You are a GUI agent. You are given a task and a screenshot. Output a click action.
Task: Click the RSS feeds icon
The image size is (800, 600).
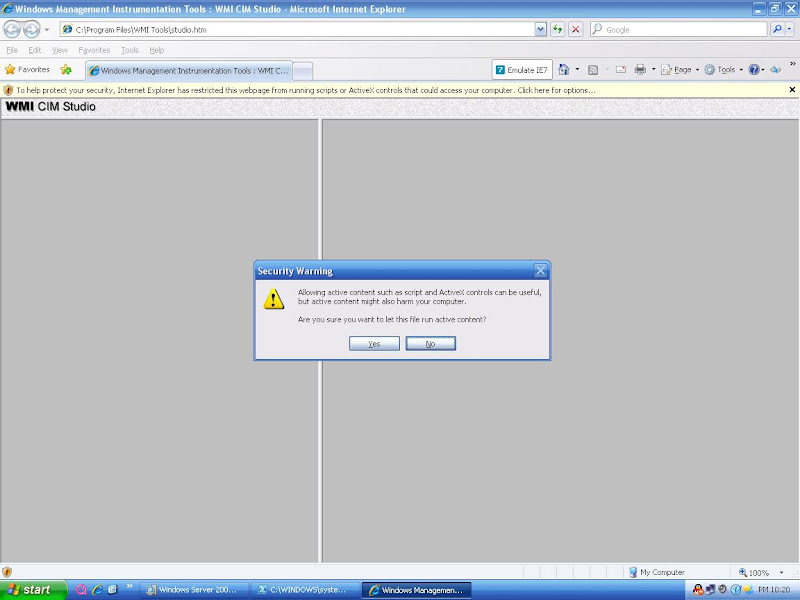pyautogui.click(x=593, y=70)
